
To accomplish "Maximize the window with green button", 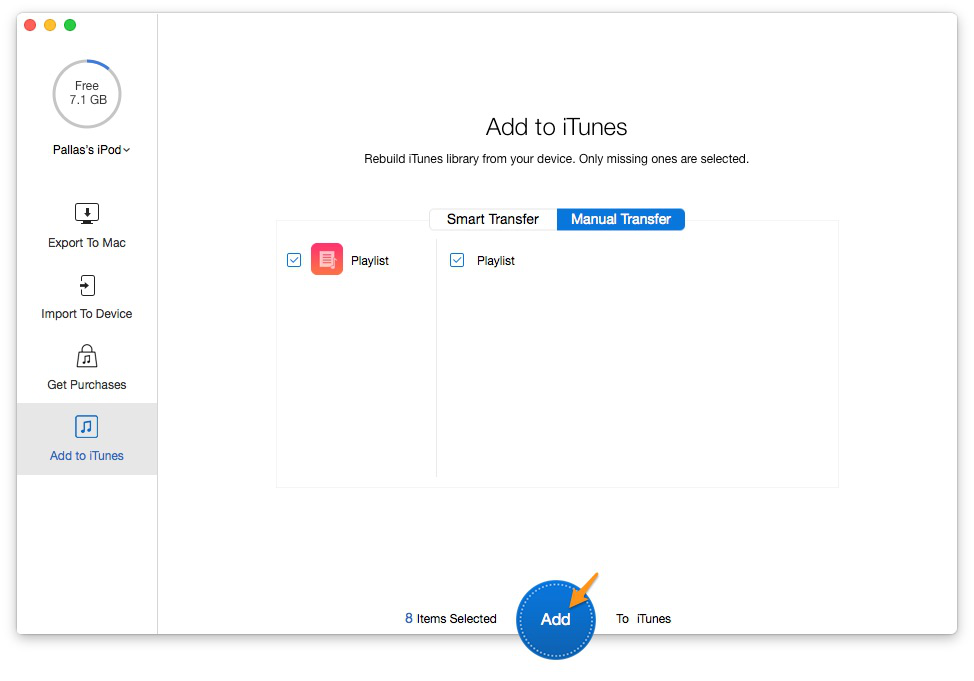I will pos(70,25).
